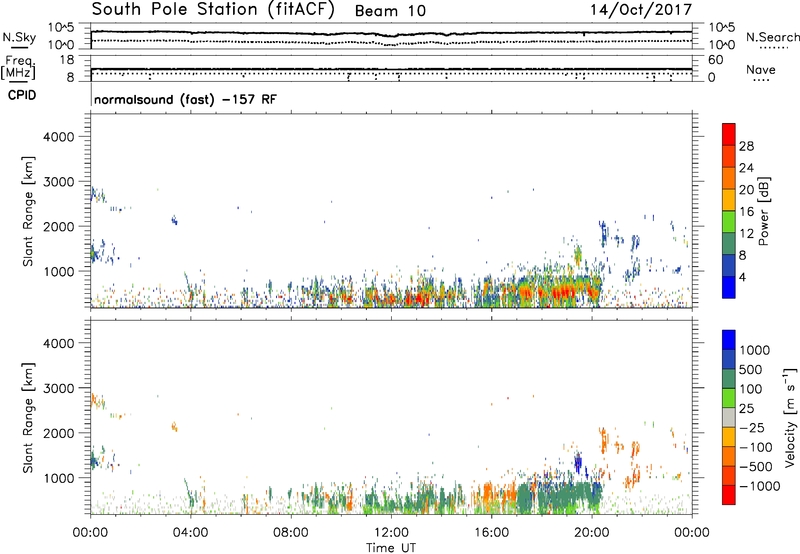The image size is (800, 554).
Task: Select the 'N.Sky' legend label
Action: pos(19,37)
